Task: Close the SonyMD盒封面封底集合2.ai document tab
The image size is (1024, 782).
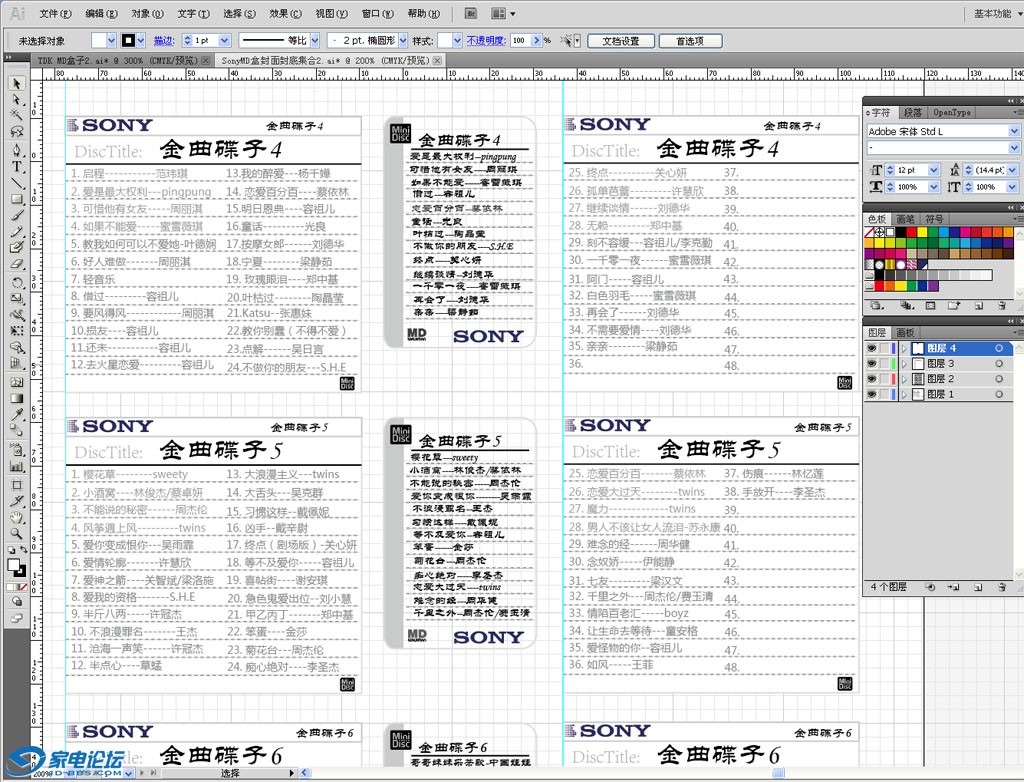Action: [437, 60]
